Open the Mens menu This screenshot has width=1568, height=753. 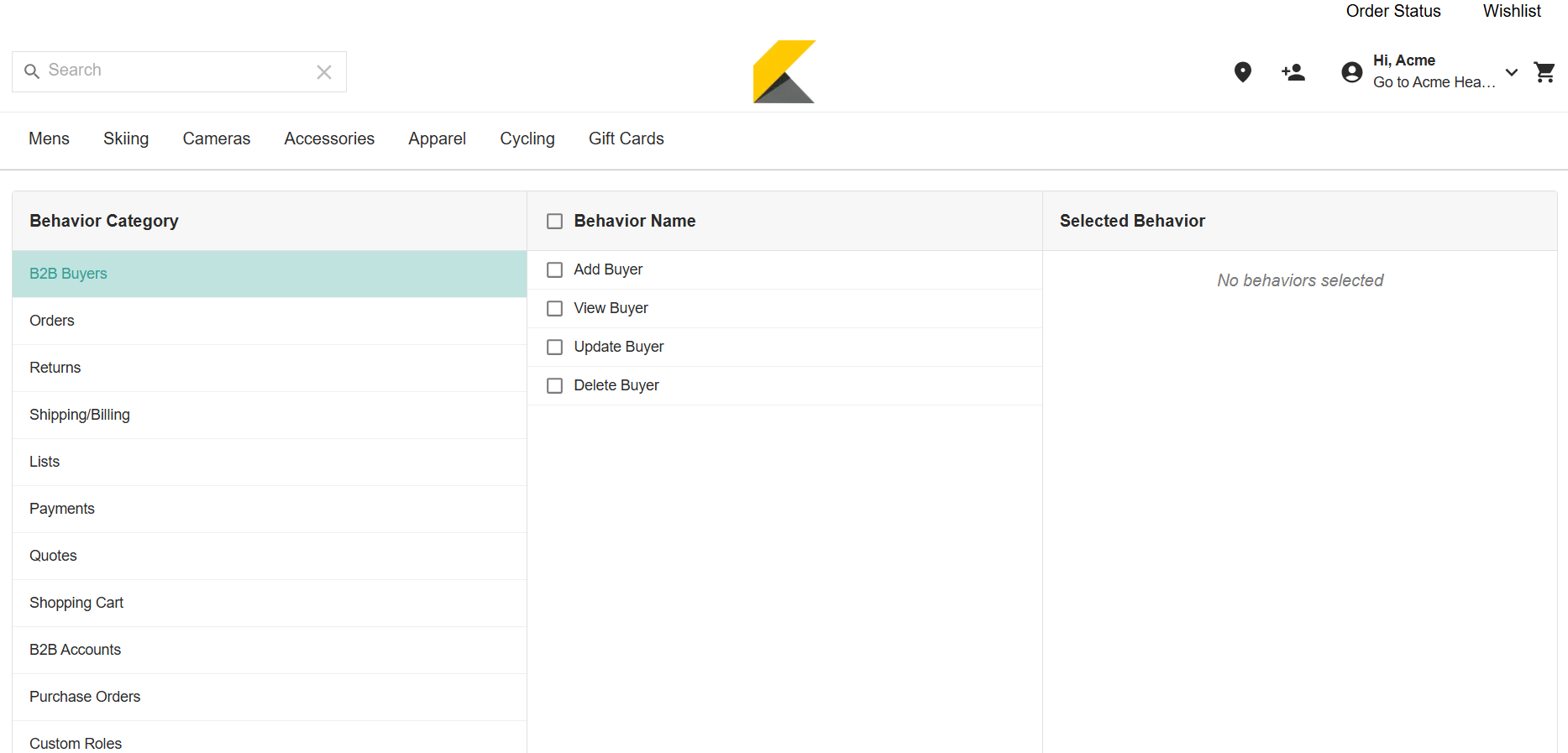pos(49,139)
